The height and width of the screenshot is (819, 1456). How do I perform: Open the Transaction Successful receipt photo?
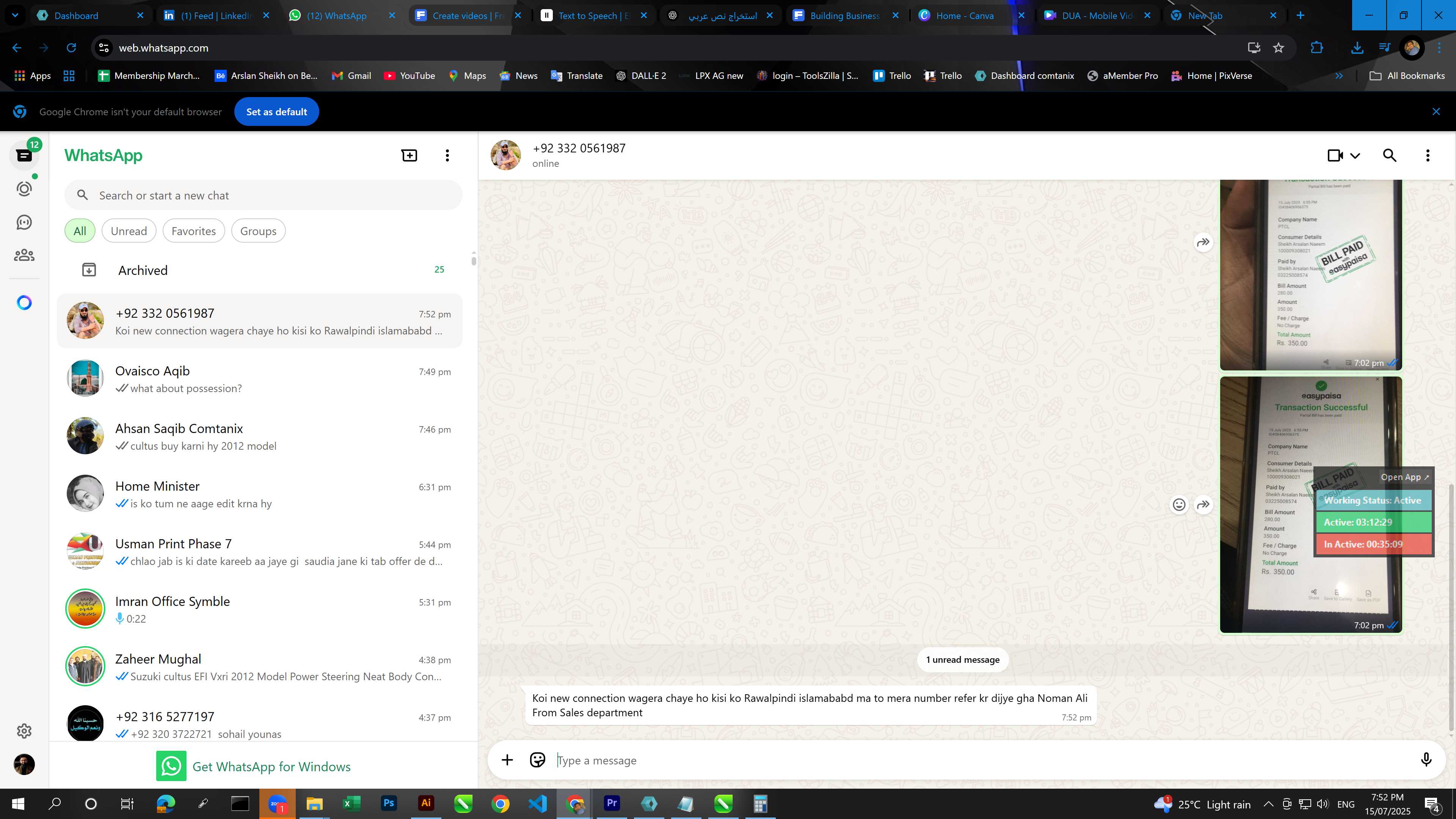click(1311, 505)
